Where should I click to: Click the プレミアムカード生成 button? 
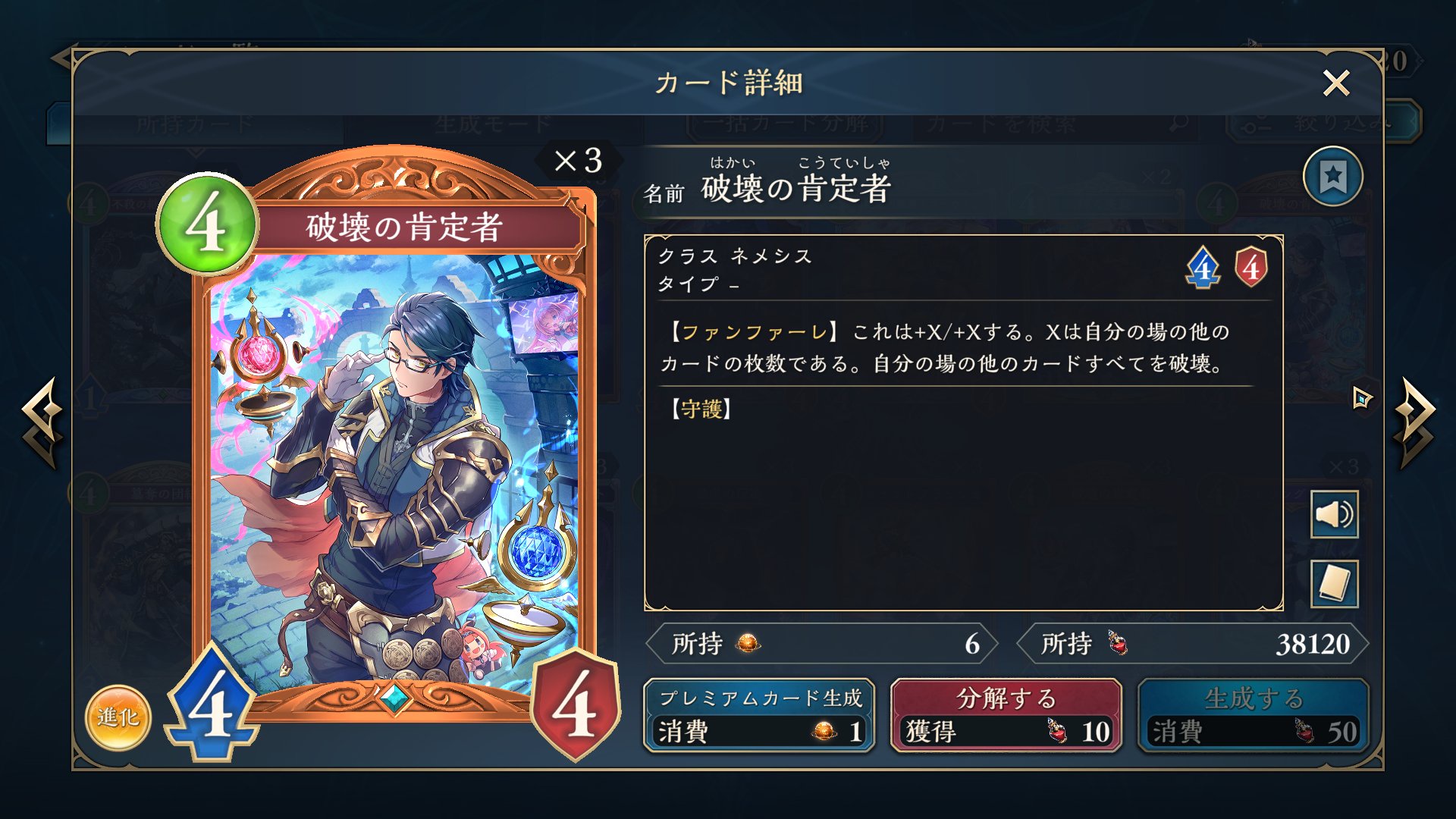coord(759,715)
